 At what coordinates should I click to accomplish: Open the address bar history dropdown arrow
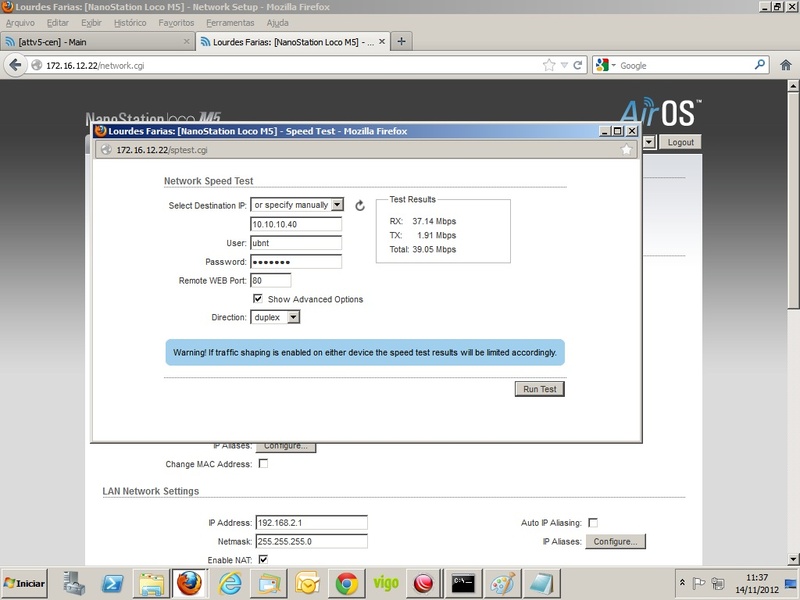pos(564,65)
